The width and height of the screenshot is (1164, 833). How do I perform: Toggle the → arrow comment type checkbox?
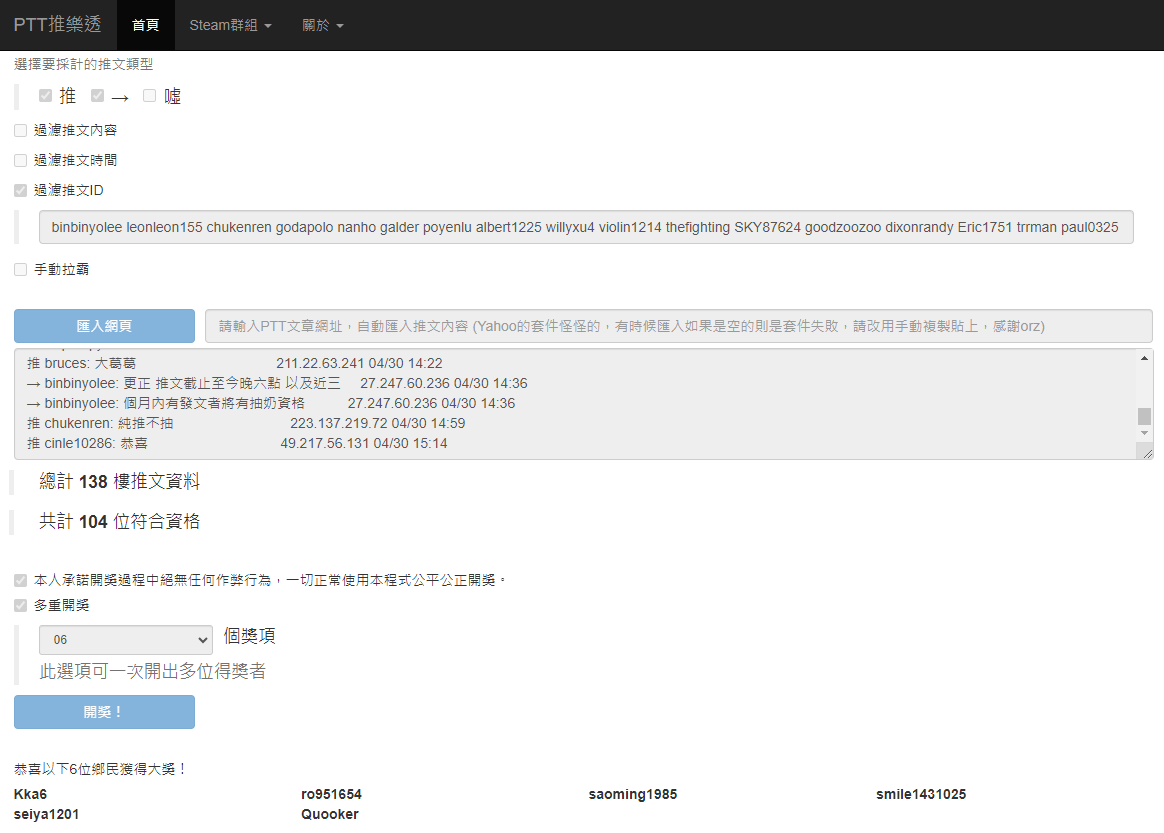[97, 96]
